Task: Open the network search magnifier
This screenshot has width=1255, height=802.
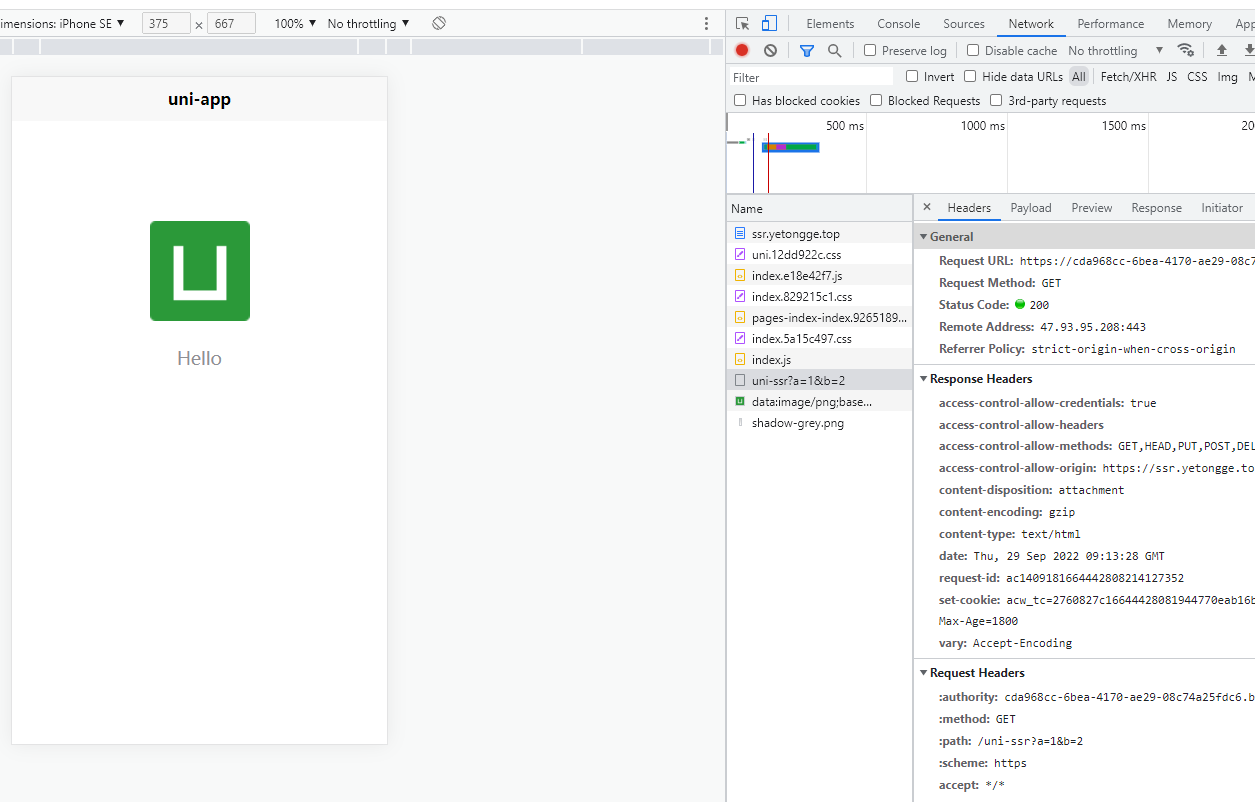Action: 834,50
